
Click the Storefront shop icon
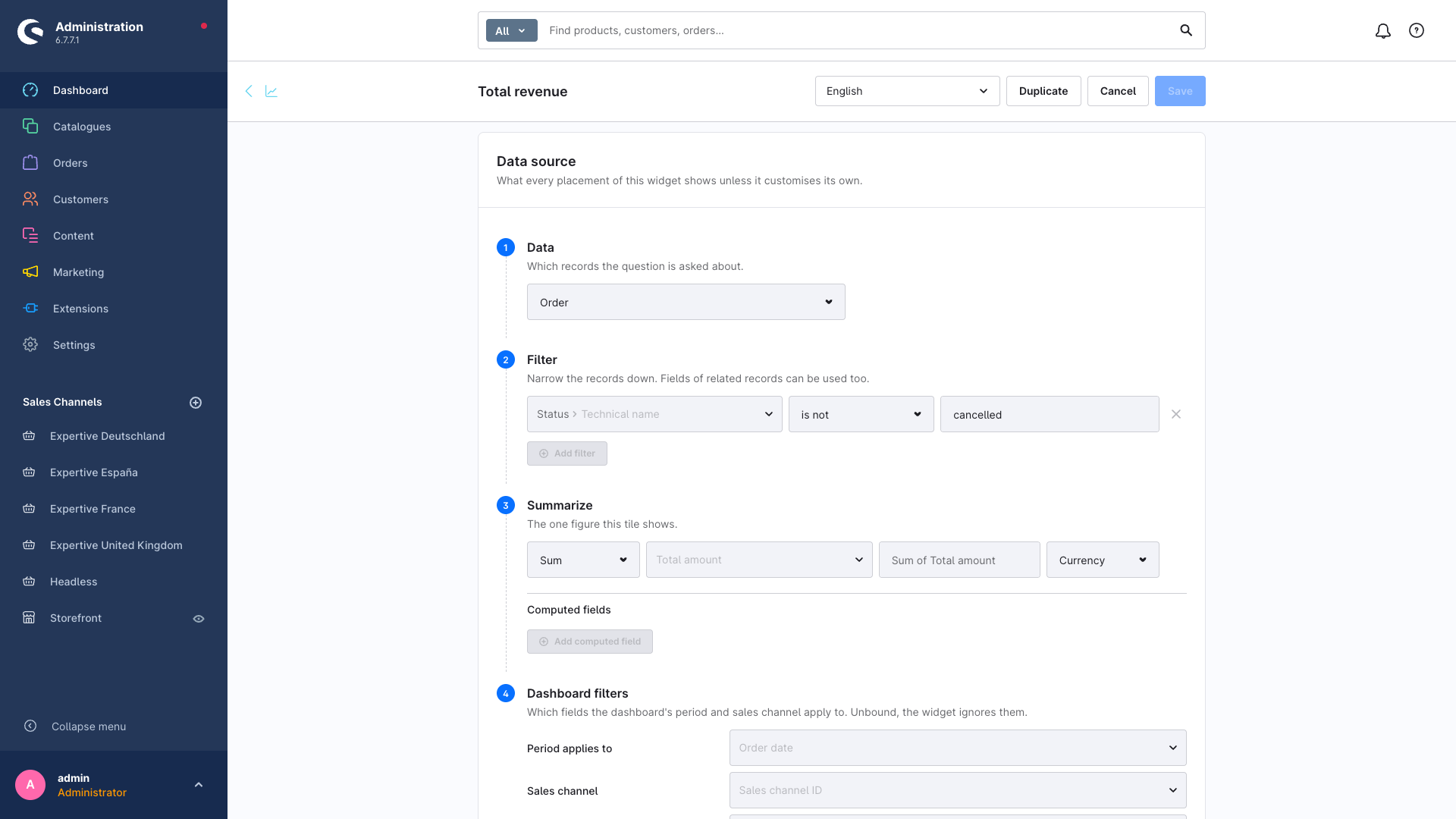pos(29,618)
